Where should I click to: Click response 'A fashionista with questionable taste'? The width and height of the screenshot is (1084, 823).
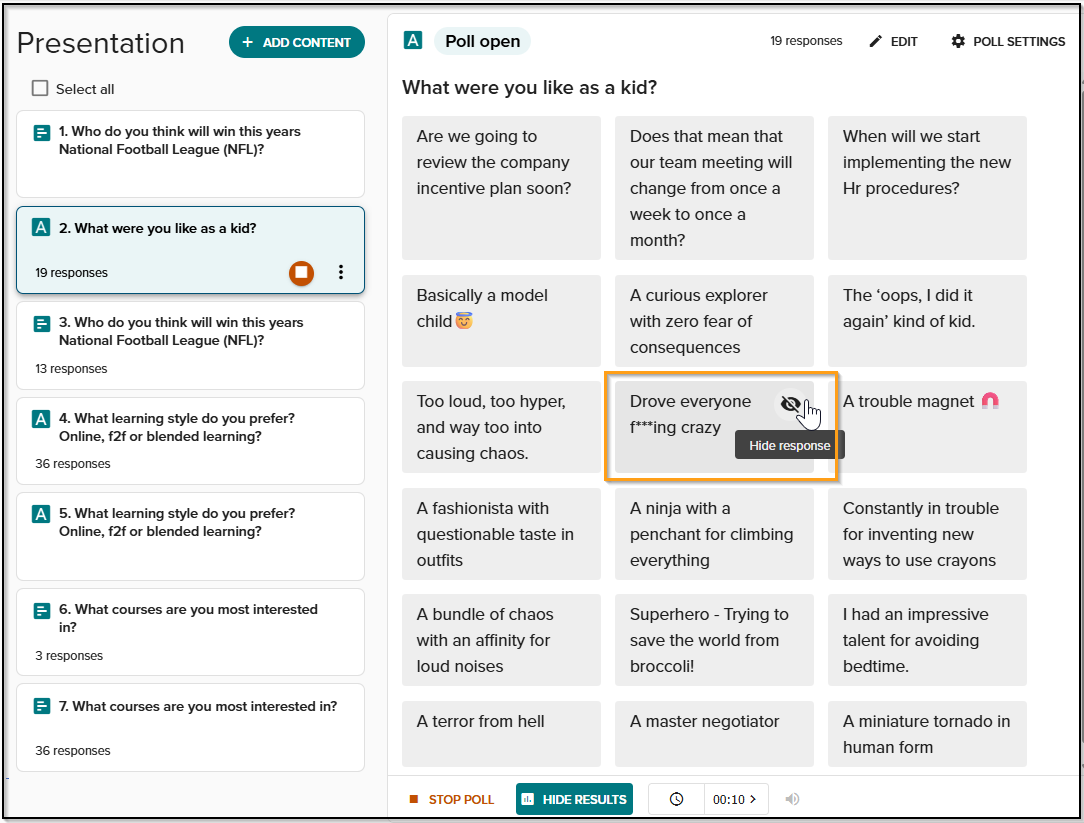[501, 534]
